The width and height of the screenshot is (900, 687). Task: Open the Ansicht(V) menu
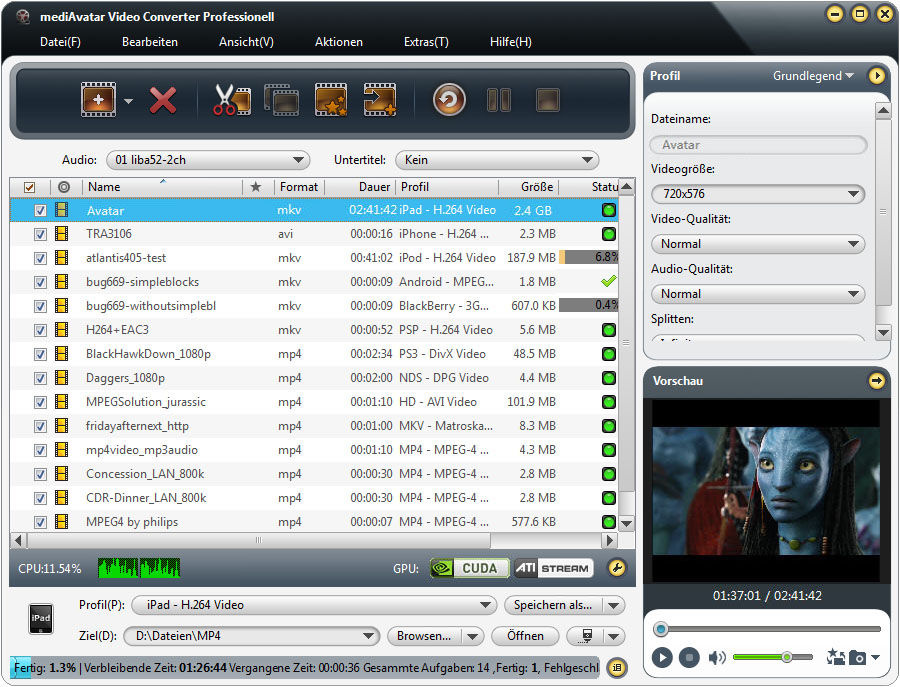point(246,42)
